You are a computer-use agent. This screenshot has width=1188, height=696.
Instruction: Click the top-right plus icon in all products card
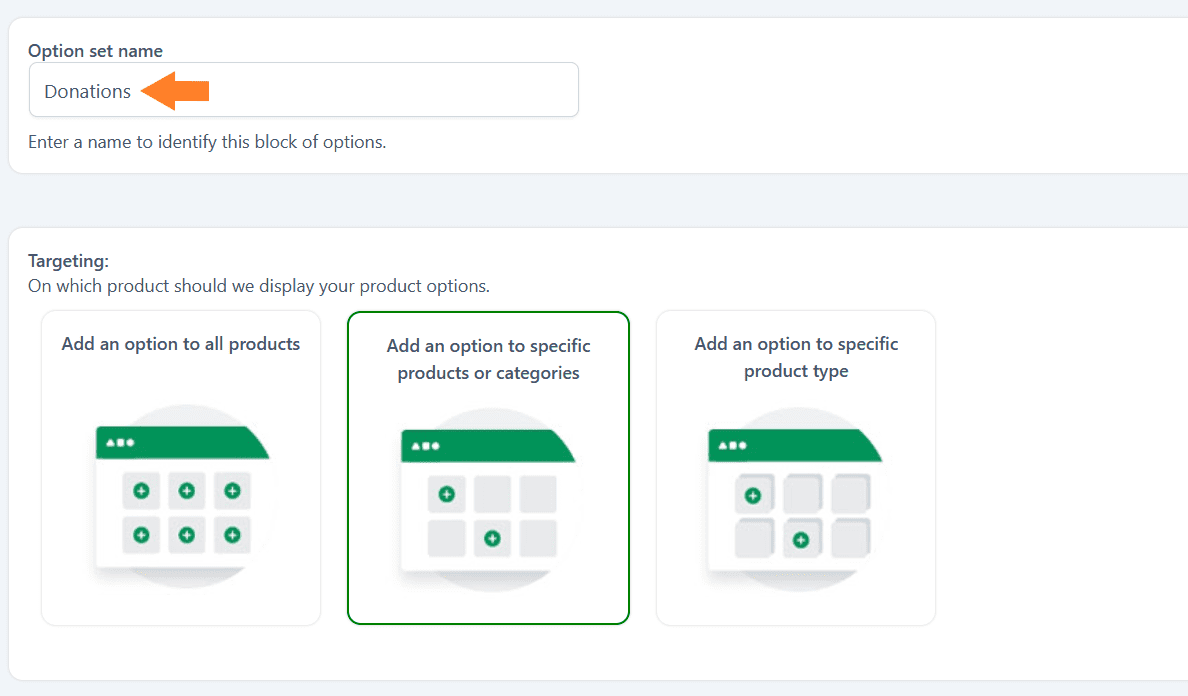tap(233, 491)
